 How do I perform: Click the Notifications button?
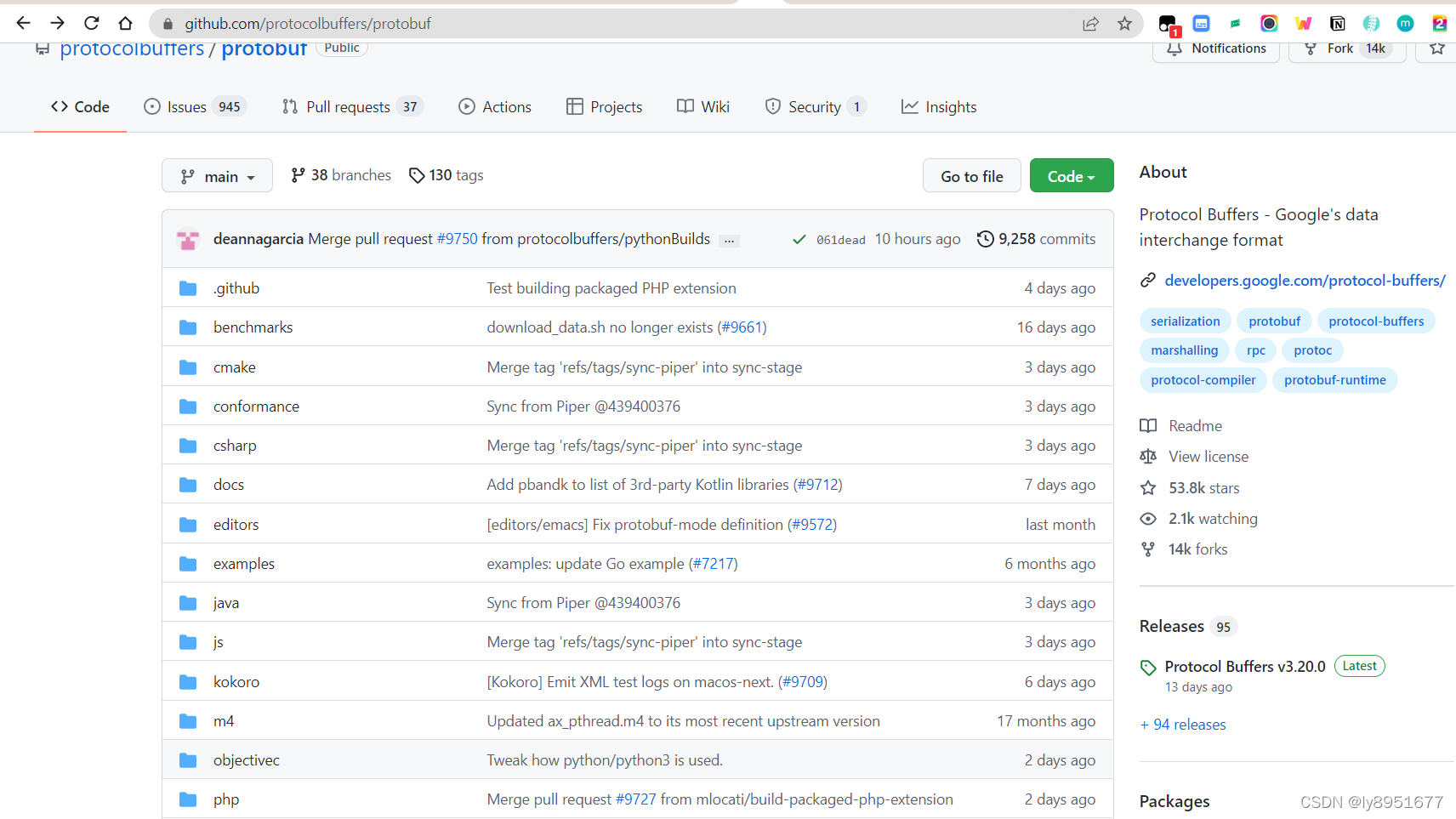1216,49
